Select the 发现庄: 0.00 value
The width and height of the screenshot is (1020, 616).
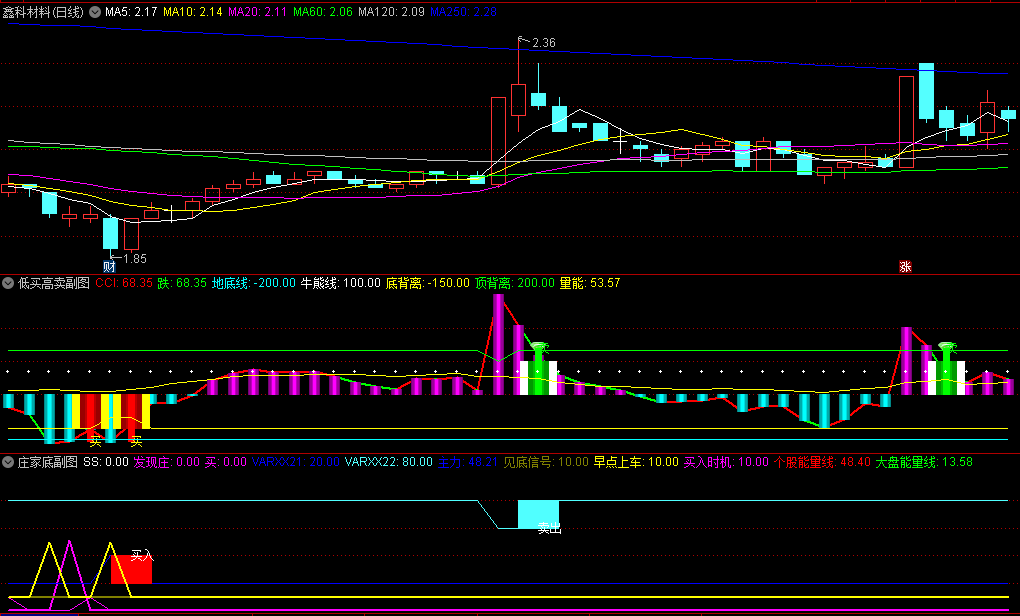tap(167, 462)
